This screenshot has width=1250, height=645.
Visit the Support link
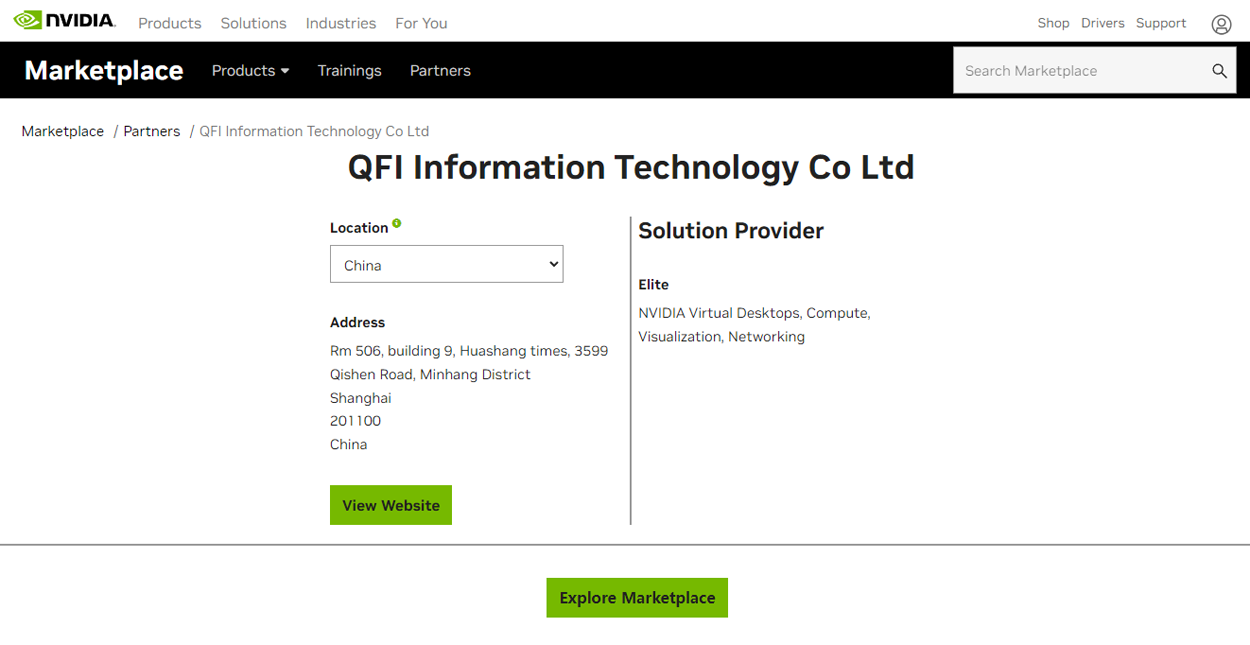click(x=1160, y=23)
